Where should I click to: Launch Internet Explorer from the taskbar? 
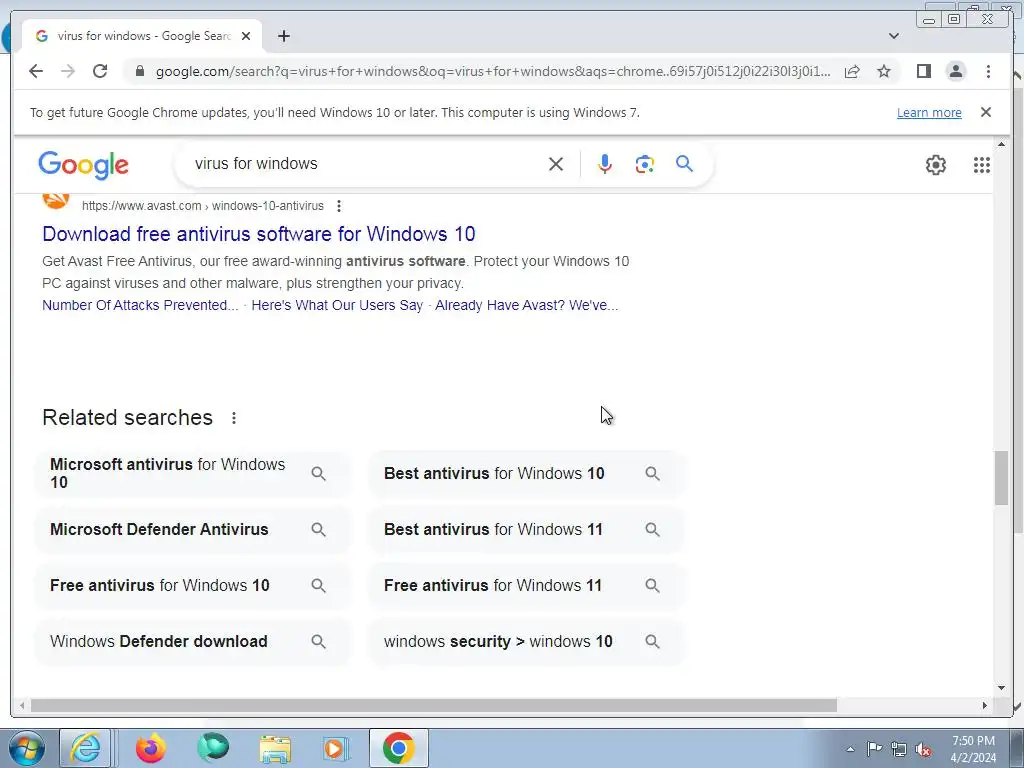[x=86, y=748]
